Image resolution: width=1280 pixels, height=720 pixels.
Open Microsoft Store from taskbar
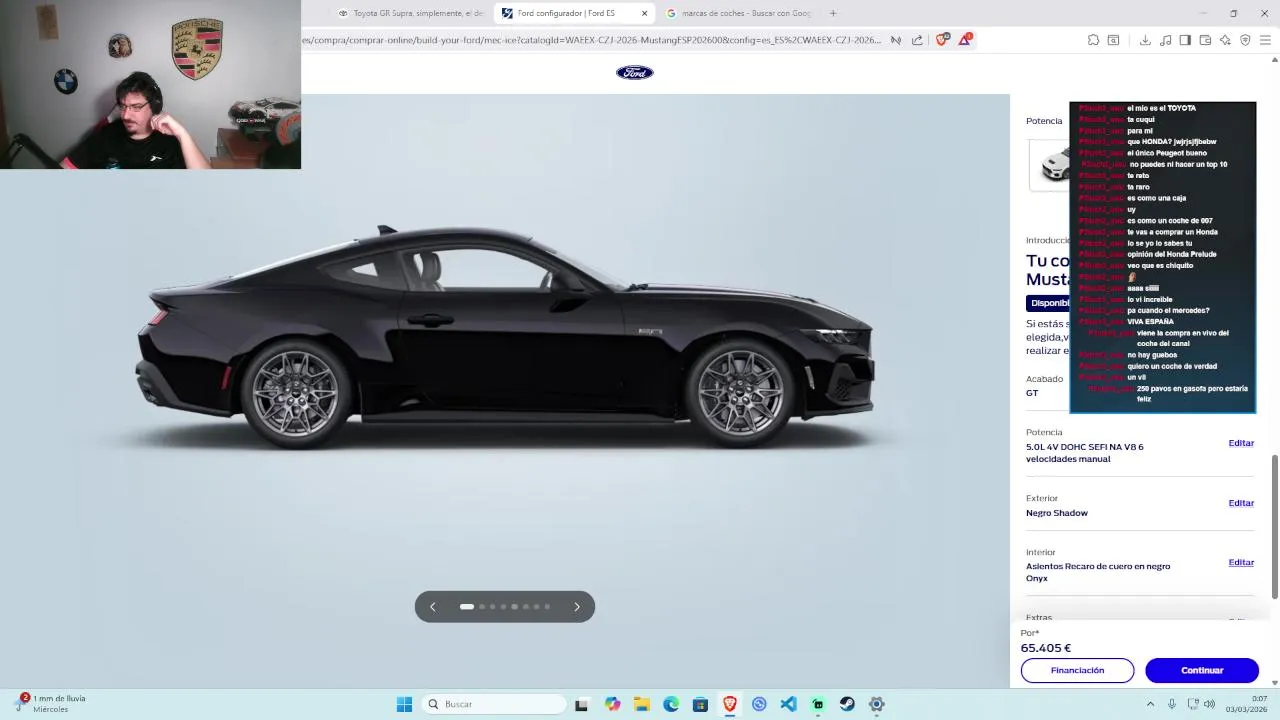[700, 704]
